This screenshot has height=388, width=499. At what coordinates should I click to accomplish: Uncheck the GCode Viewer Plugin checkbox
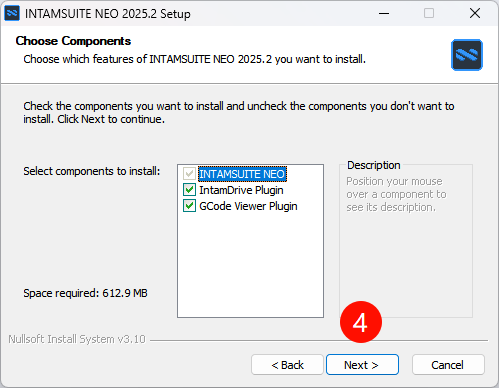click(x=189, y=206)
